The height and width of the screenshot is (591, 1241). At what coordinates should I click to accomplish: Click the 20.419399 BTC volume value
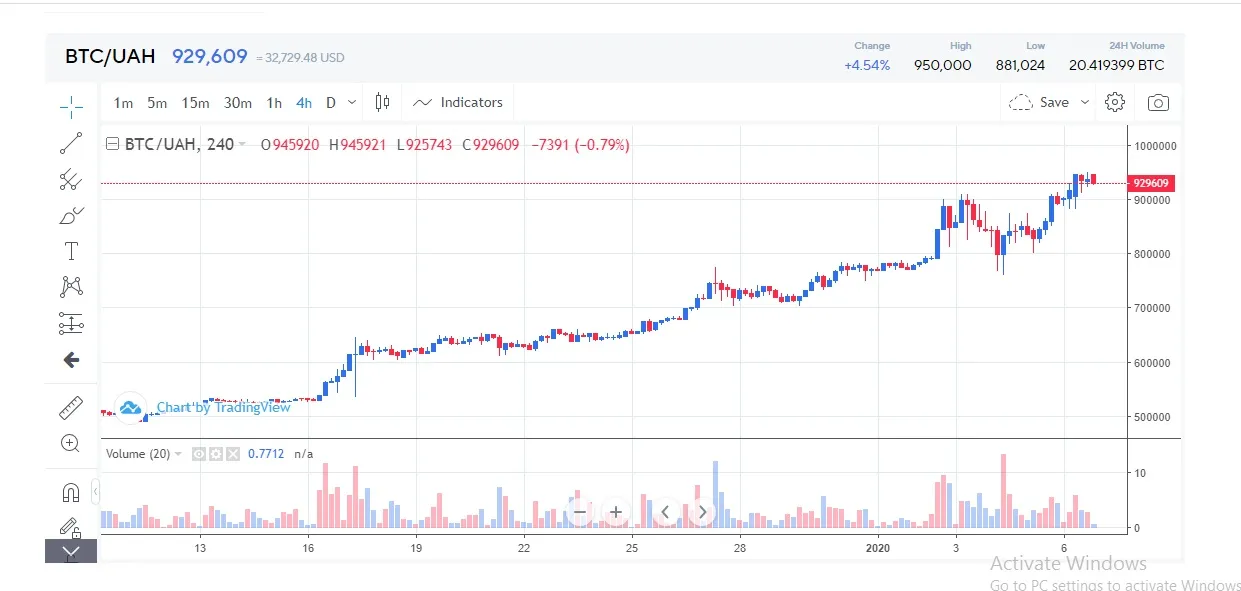coord(1117,65)
